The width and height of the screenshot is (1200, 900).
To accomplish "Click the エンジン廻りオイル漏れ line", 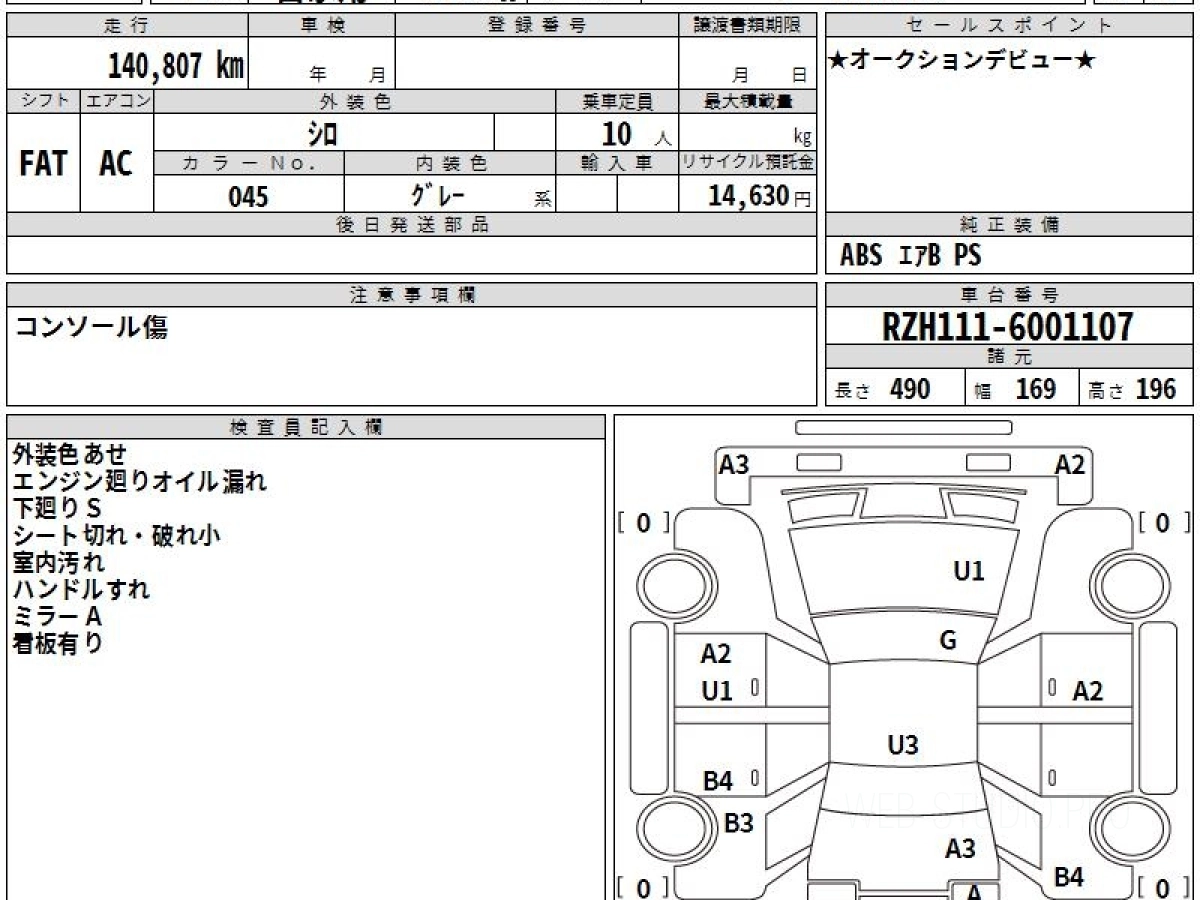I will 140,482.
